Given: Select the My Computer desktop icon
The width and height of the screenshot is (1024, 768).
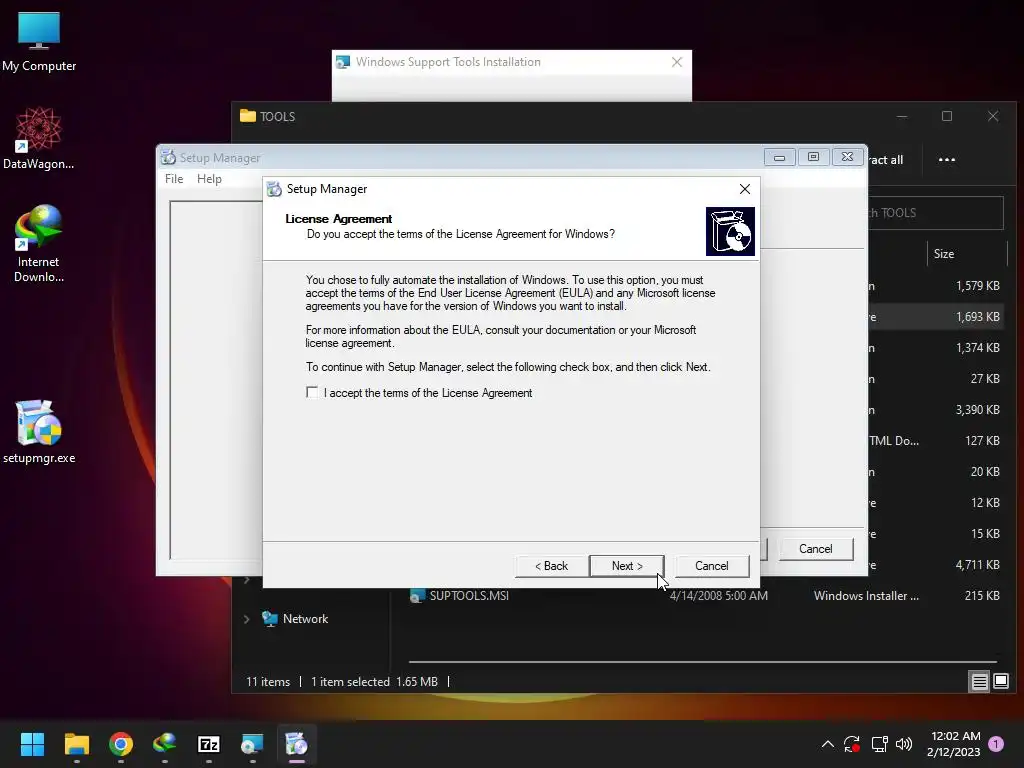Looking at the screenshot, I should click(39, 42).
